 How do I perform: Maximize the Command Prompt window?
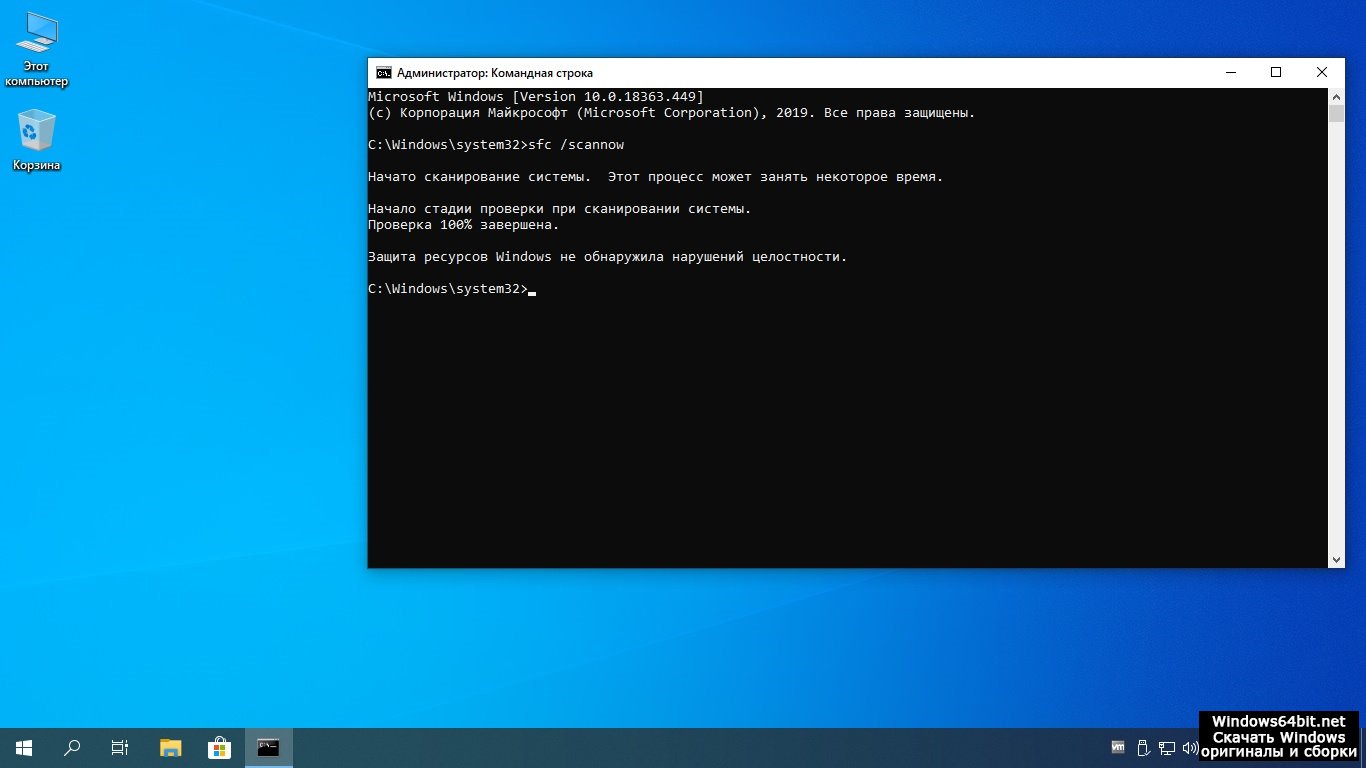pyautogui.click(x=1276, y=73)
